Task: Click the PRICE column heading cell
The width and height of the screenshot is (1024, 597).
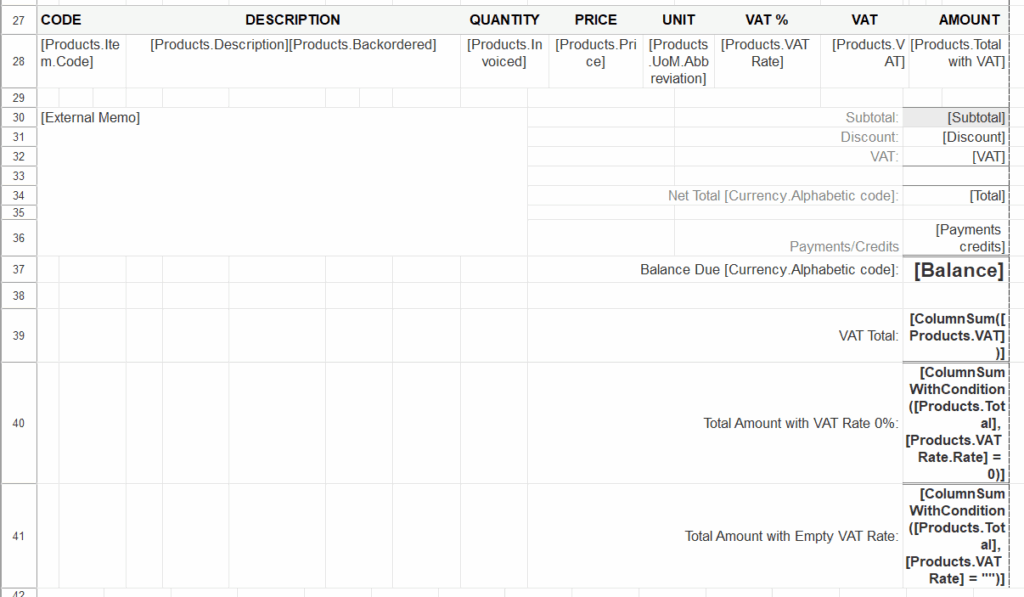Action: pyautogui.click(x=596, y=20)
